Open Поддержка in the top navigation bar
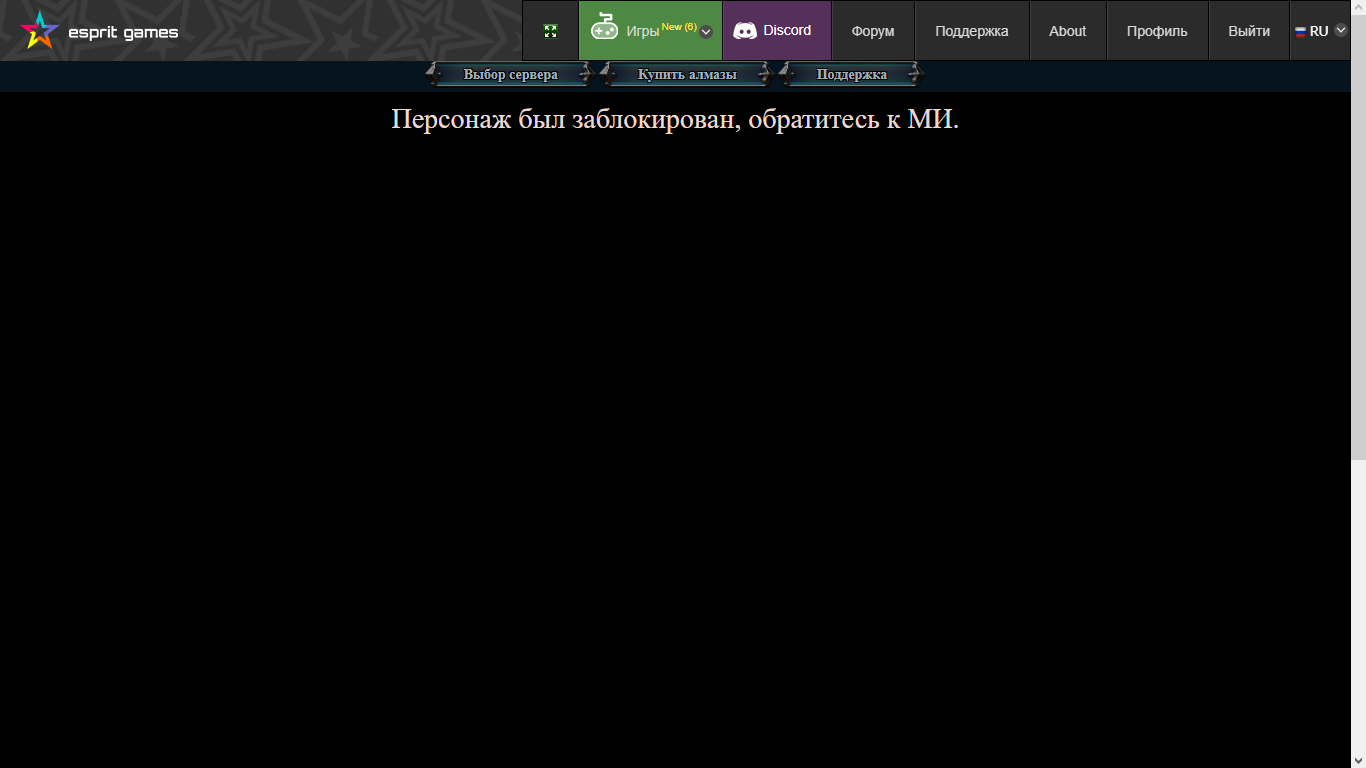Image resolution: width=1366 pixels, height=768 pixels. pyautogui.click(x=972, y=31)
